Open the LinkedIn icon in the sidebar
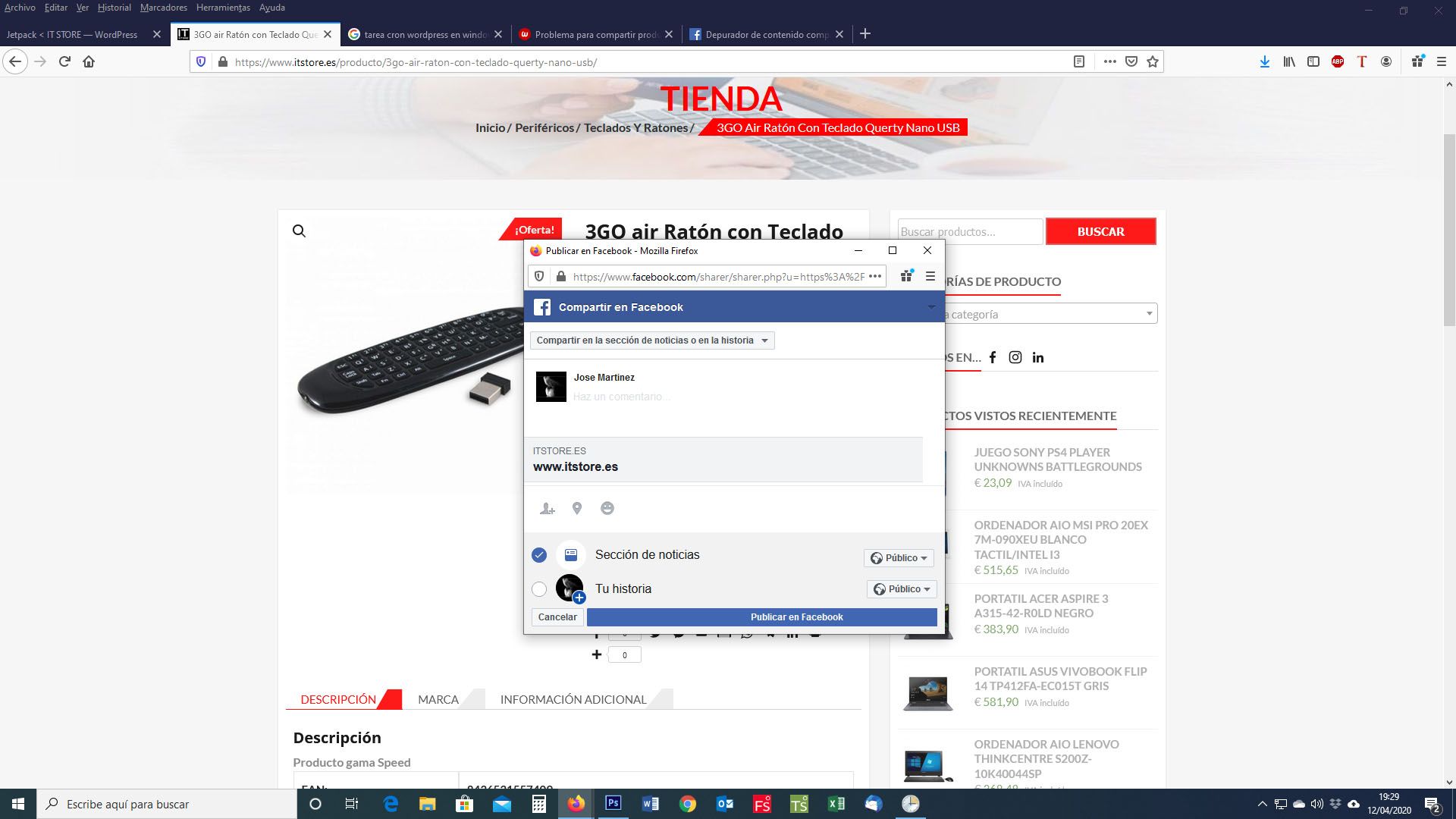 (1038, 357)
